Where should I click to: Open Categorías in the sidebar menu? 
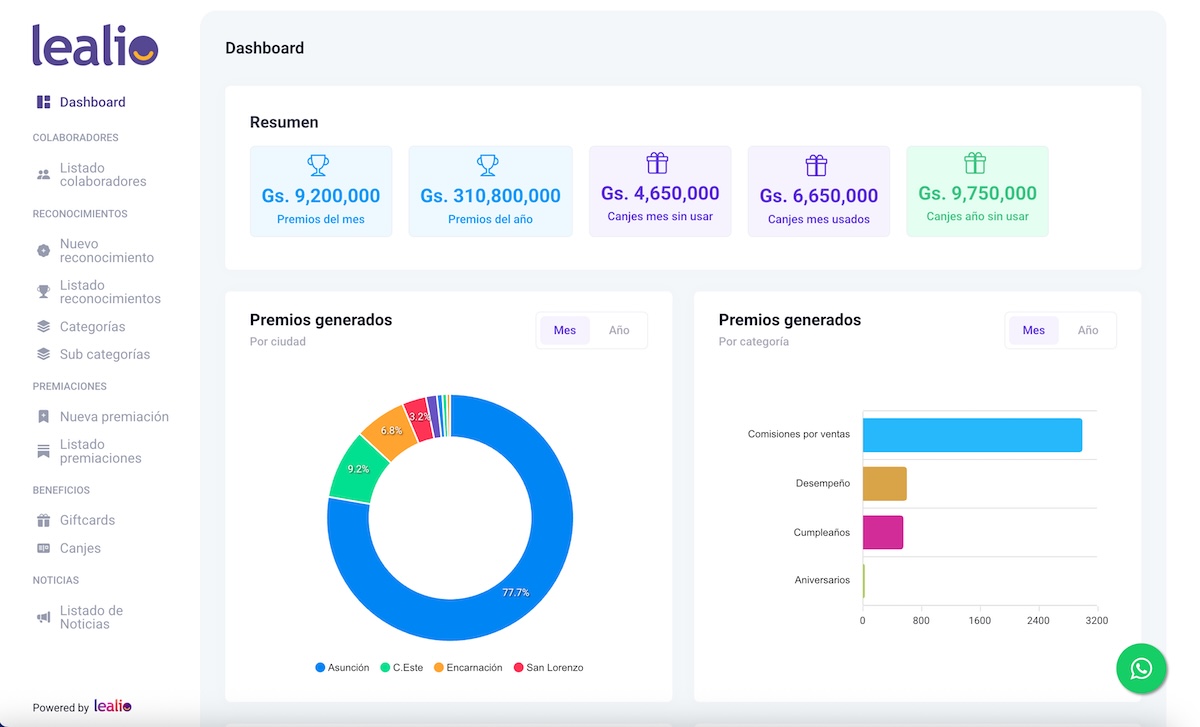92,327
